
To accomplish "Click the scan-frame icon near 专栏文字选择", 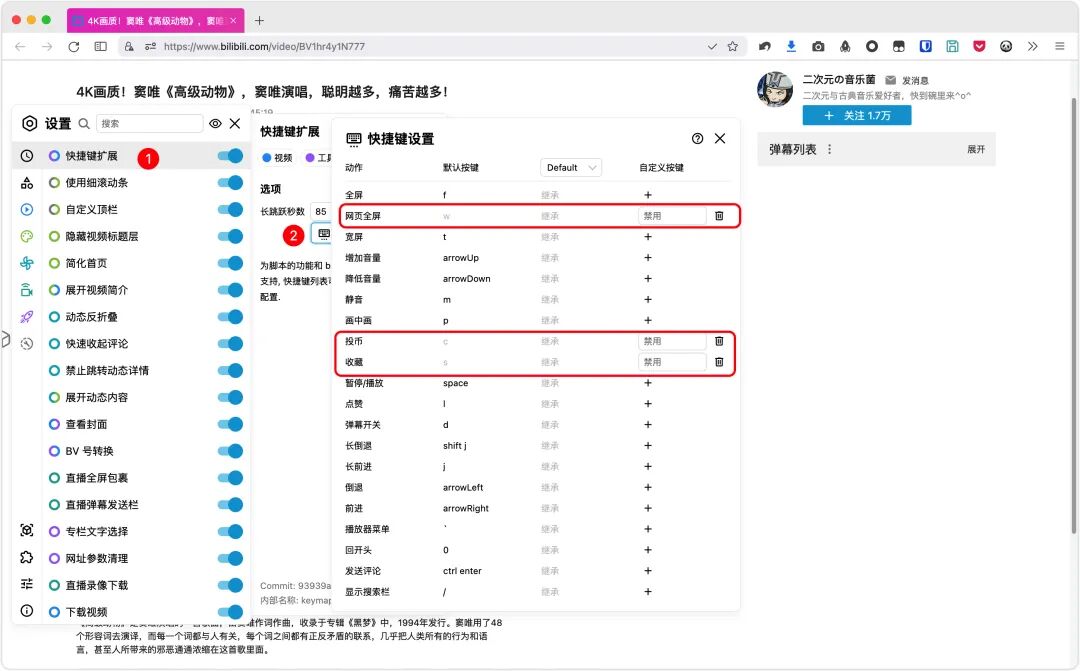I will click(x=27, y=530).
